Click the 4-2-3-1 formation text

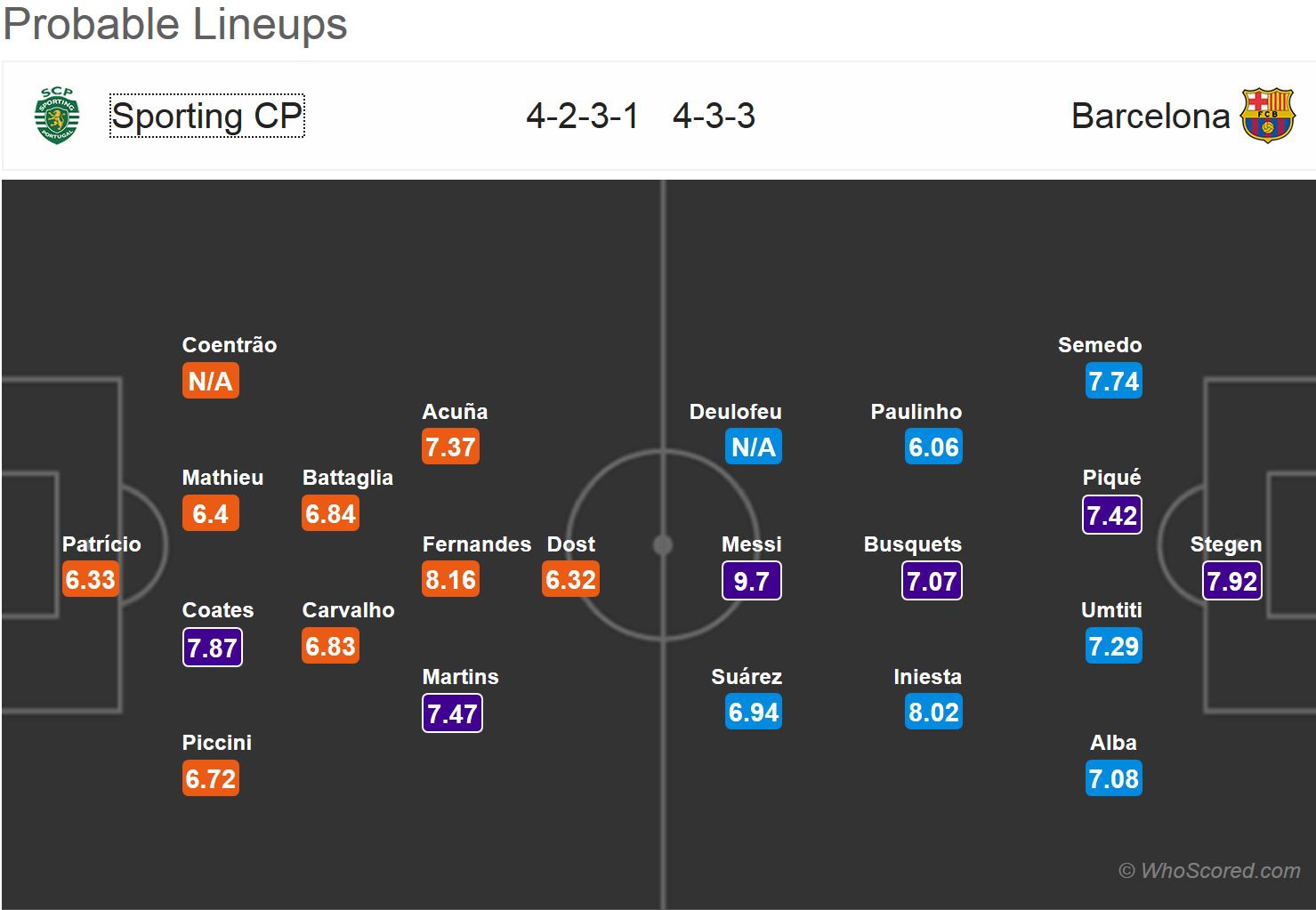click(582, 117)
